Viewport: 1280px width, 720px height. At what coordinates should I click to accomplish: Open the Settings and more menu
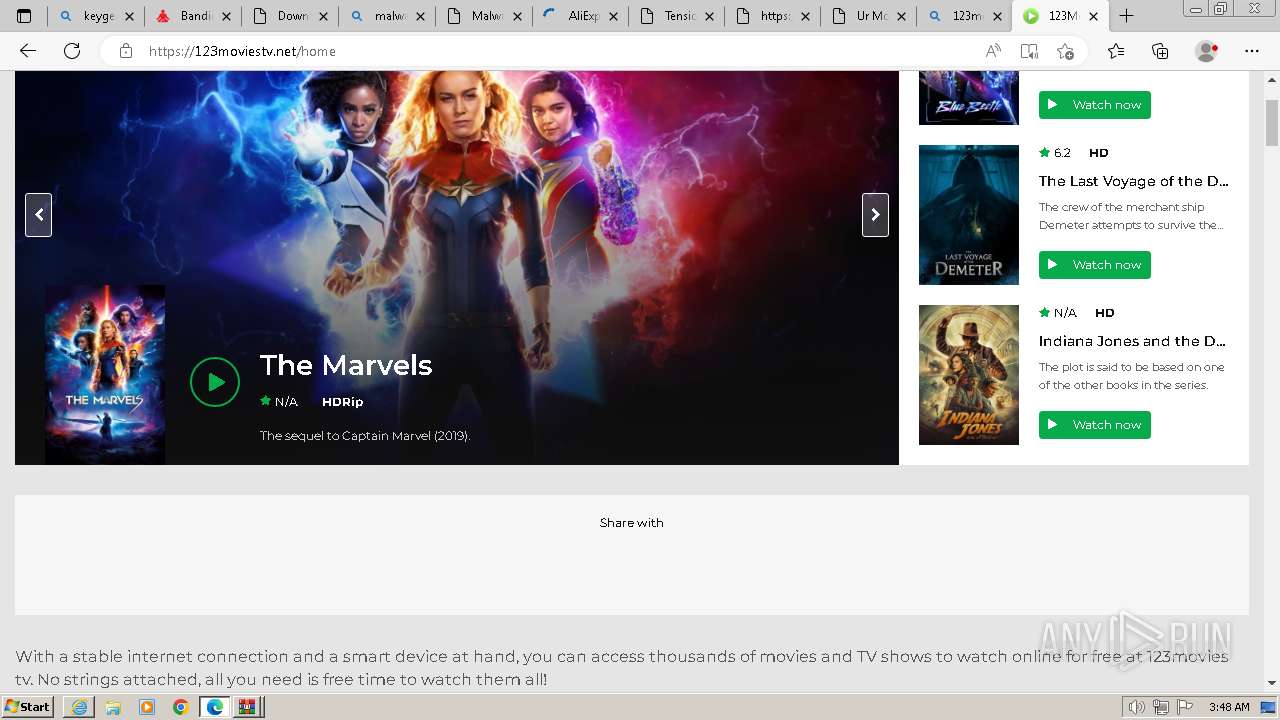1252,51
